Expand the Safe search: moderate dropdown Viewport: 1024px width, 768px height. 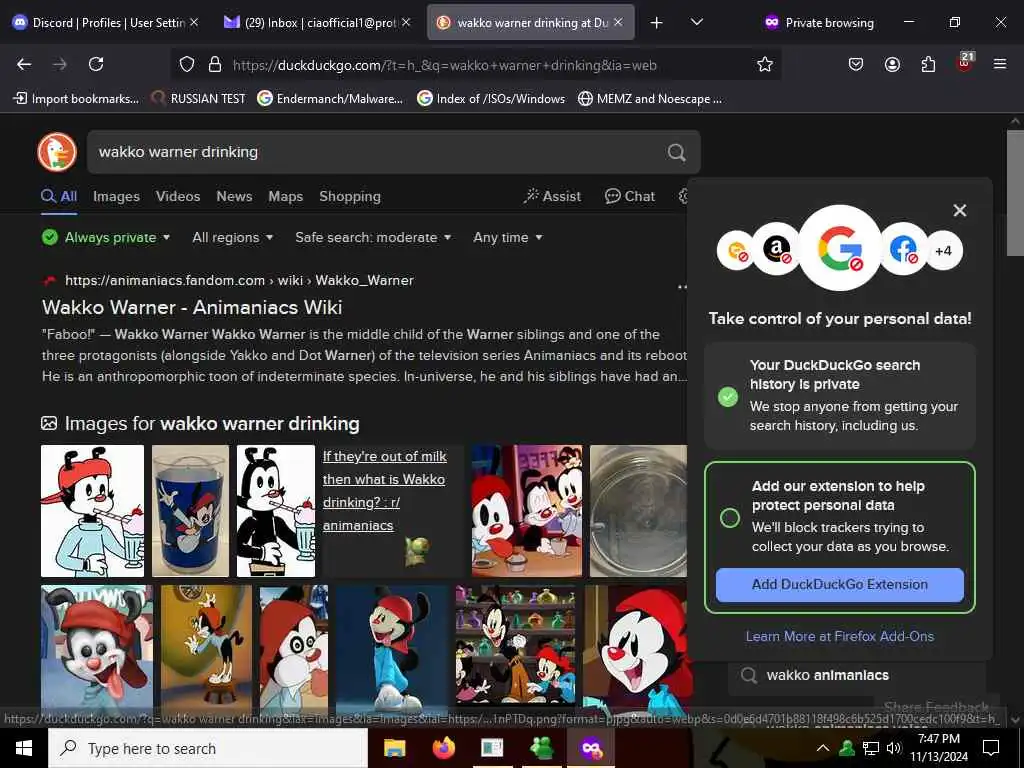click(373, 237)
